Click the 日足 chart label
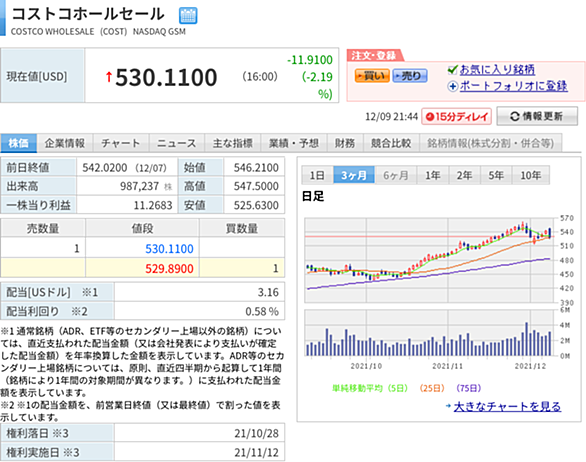 [313, 196]
